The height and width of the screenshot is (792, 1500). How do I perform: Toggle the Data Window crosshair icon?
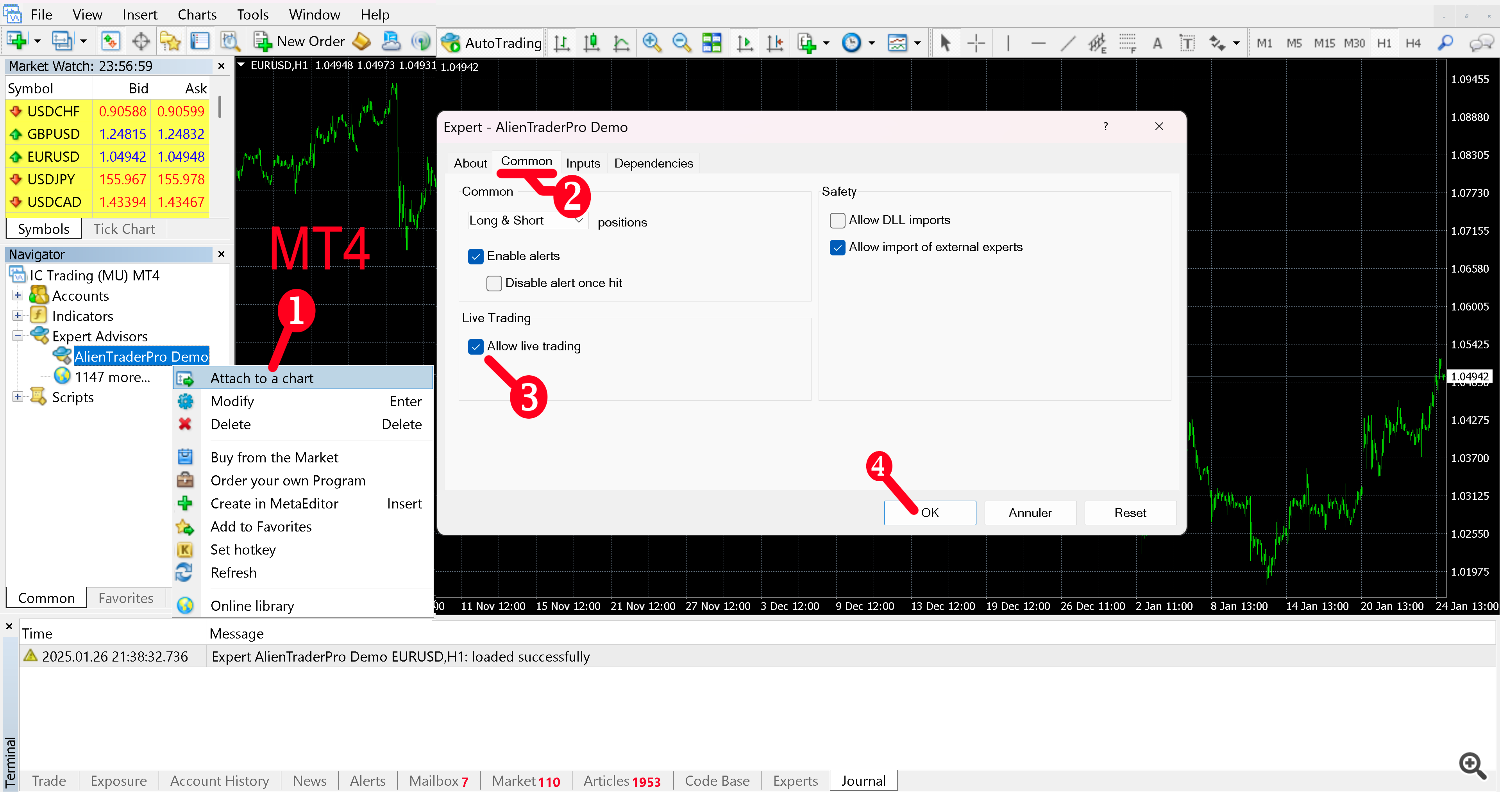(141, 42)
